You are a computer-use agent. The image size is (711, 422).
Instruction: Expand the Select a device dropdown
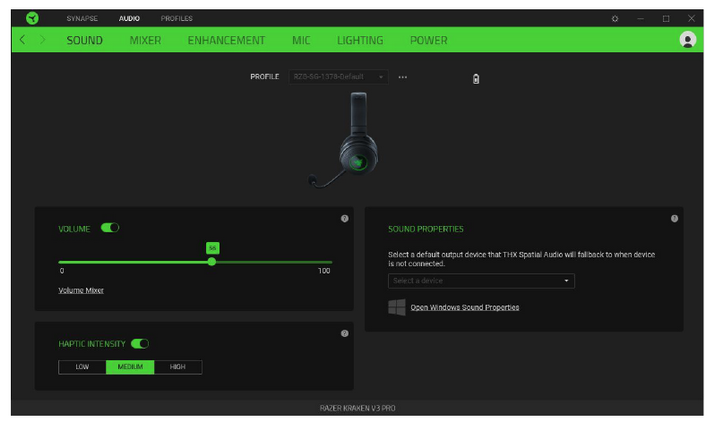click(x=481, y=281)
